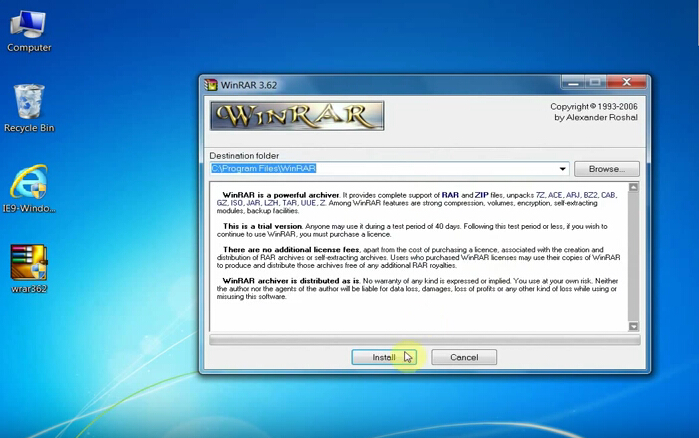699x438 pixels.
Task: Click the license text scroll-up arrow
Action: [x=633, y=187]
